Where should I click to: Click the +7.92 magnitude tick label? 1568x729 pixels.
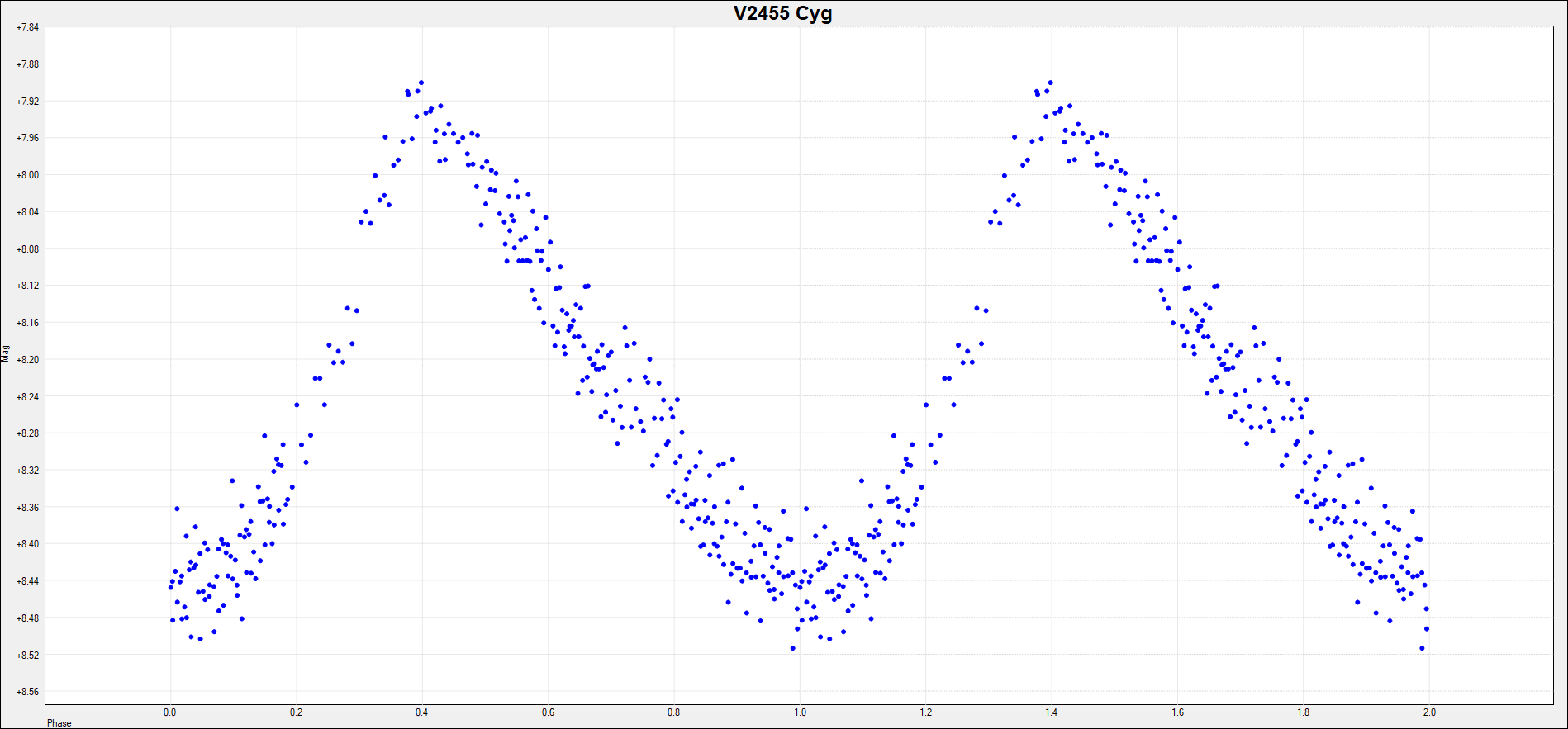pos(27,102)
